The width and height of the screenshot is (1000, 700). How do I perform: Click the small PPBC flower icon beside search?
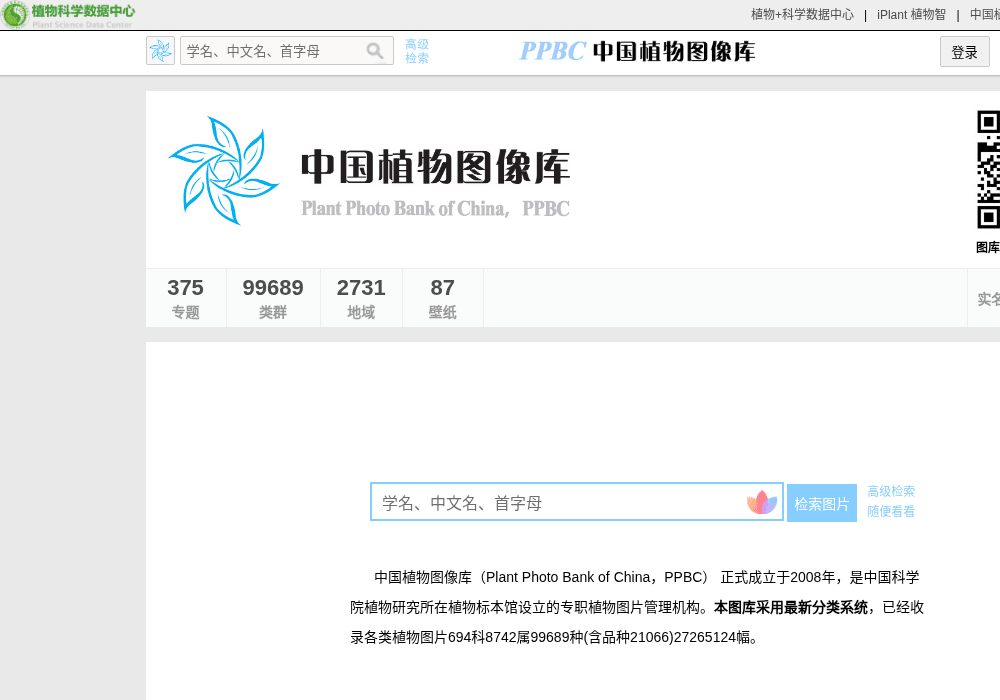point(161,51)
